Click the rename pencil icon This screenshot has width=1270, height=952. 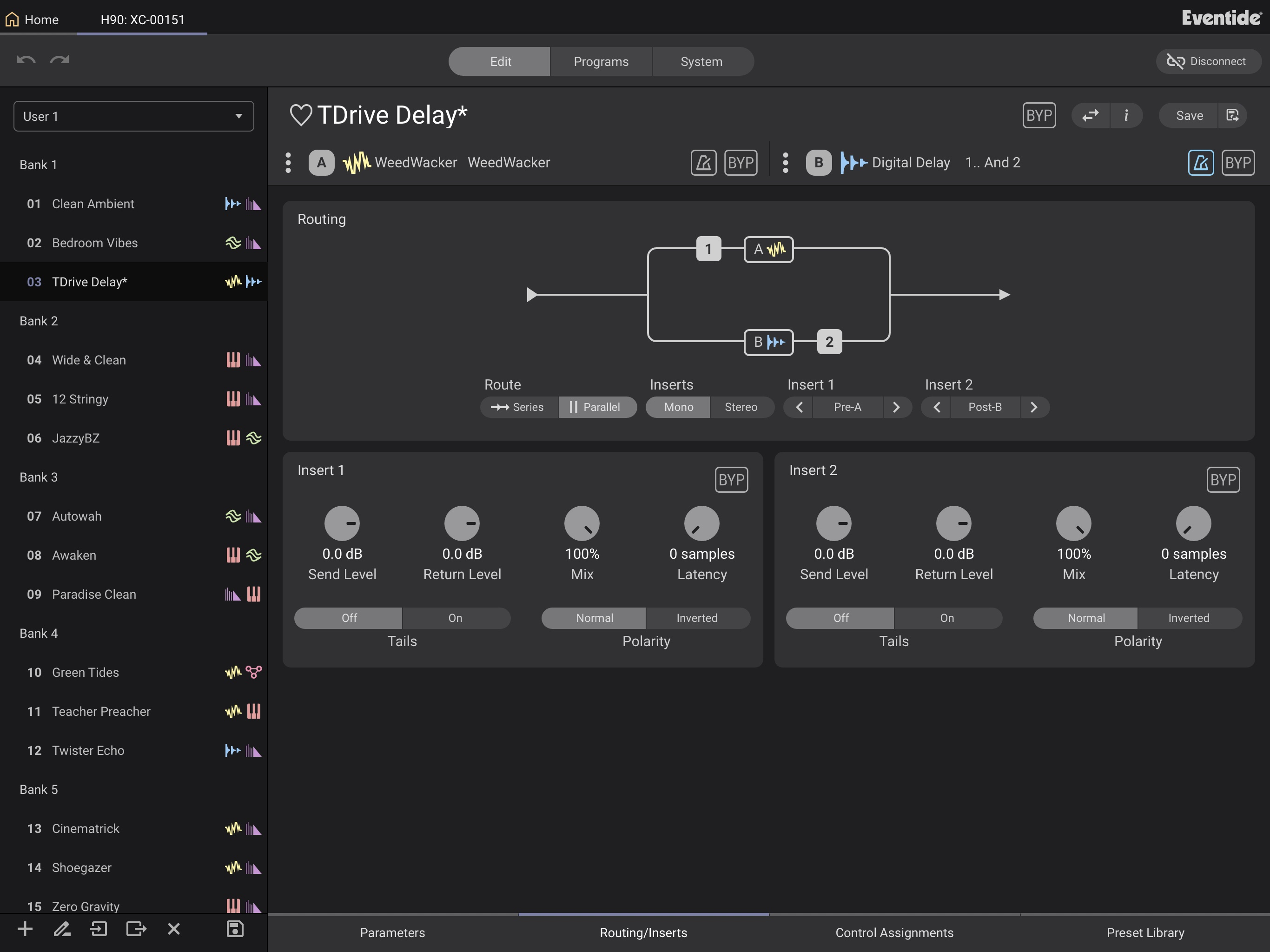click(x=62, y=928)
